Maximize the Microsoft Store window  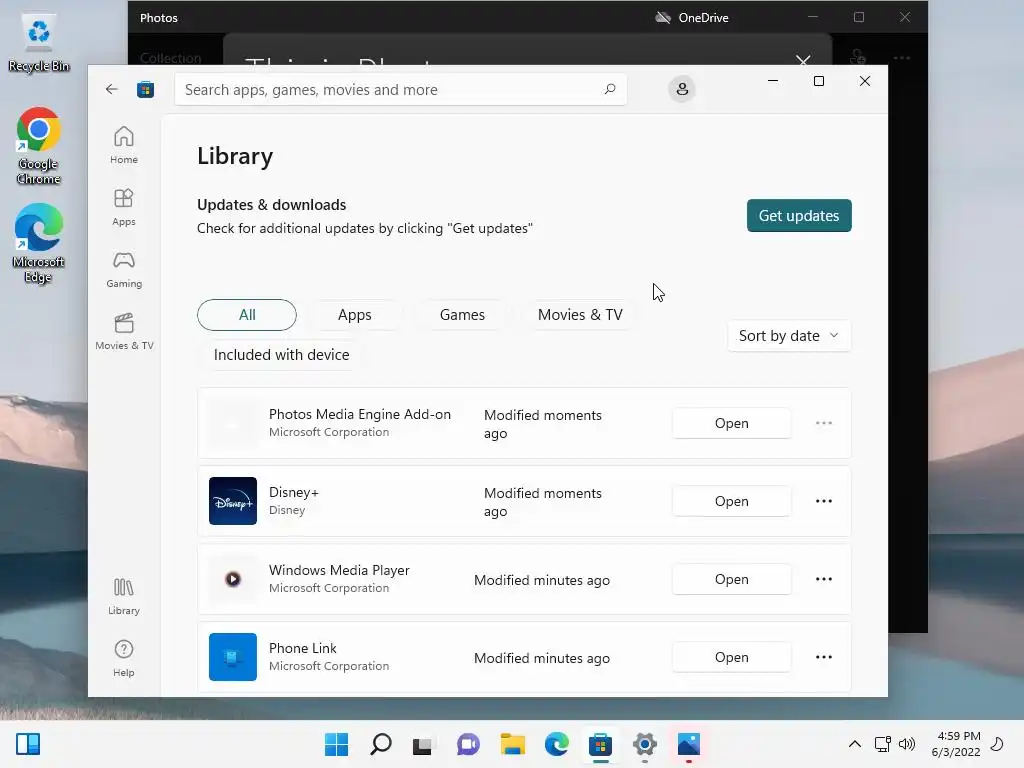(x=819, y=81)
